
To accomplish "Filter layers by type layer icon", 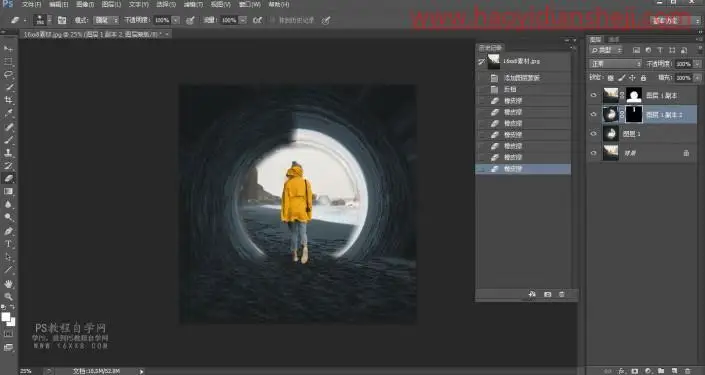I will click(660, 50).
